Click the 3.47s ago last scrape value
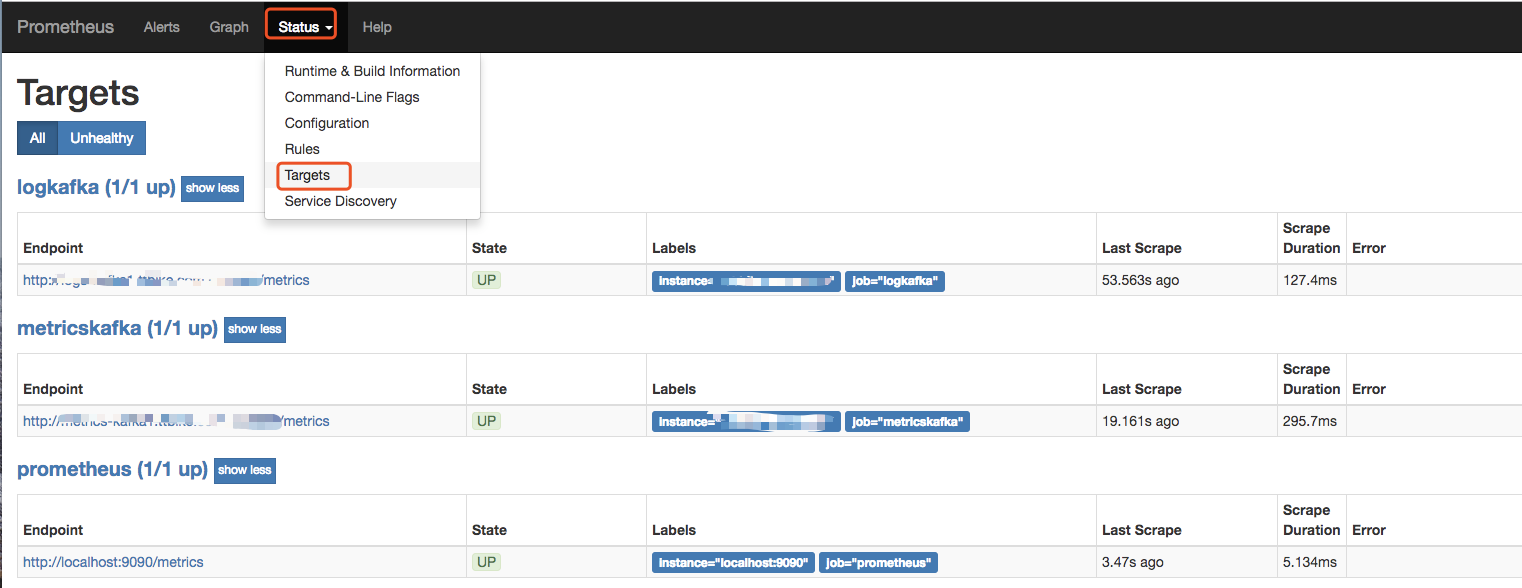1522x588 pixels. coord(1133,562)
